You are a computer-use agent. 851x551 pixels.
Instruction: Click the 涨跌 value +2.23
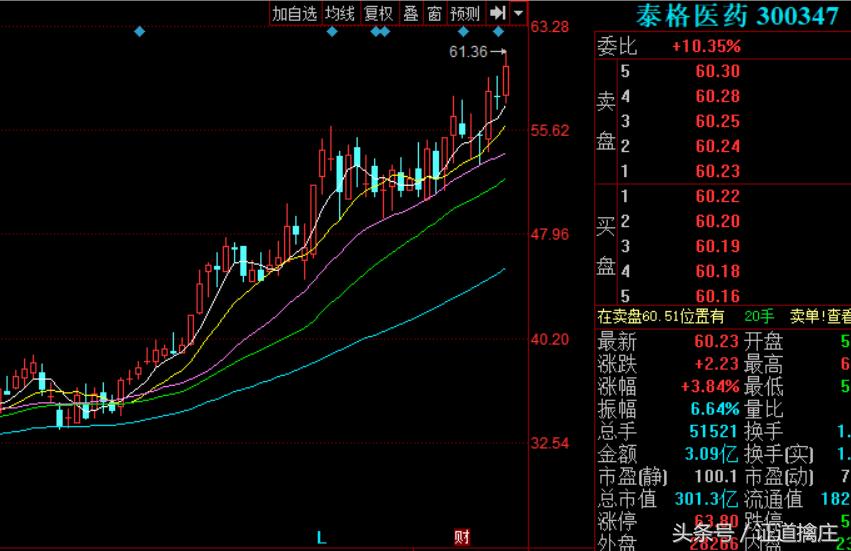(717, 364)
